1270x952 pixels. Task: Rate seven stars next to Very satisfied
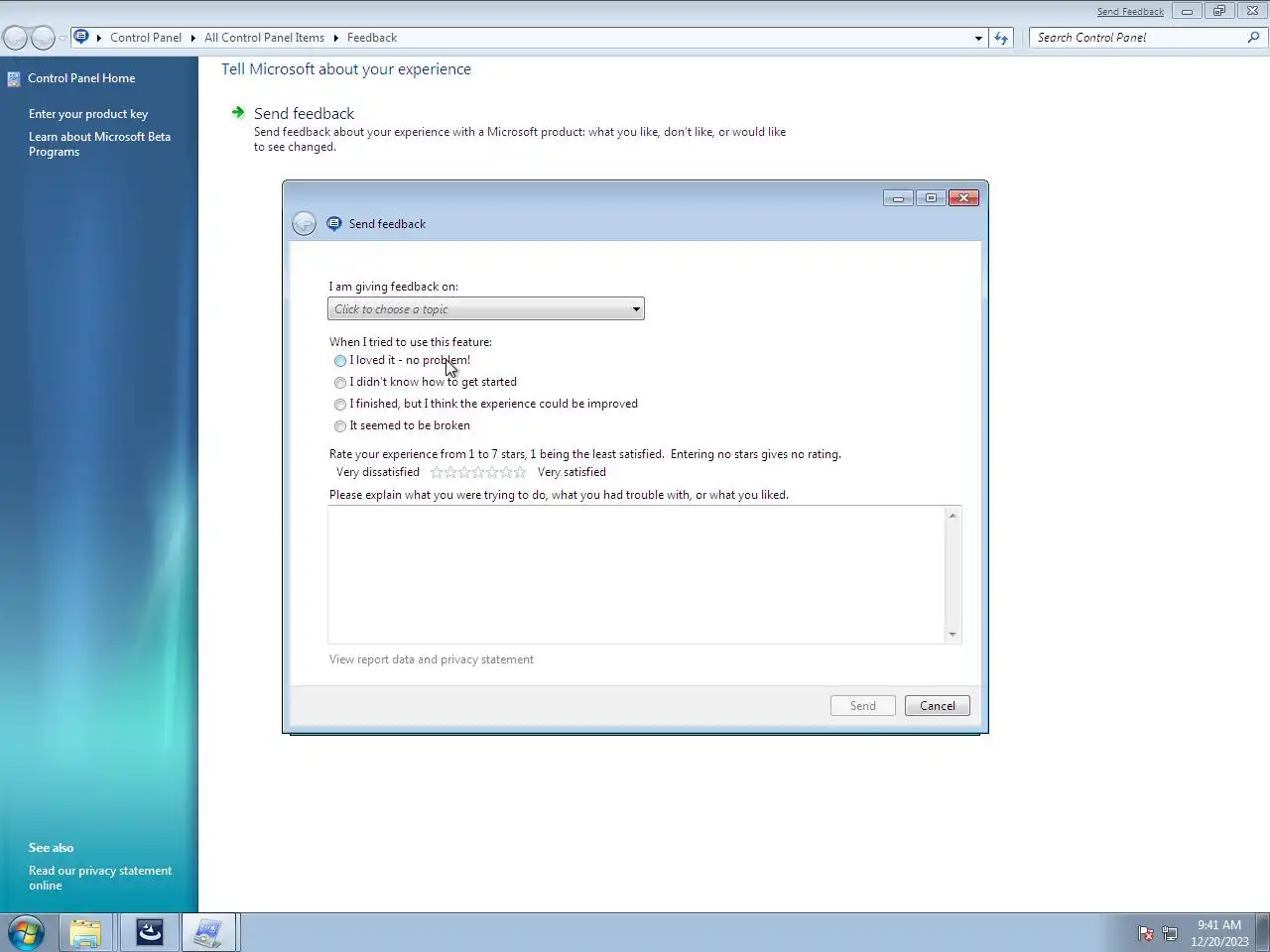pos(520,472)
